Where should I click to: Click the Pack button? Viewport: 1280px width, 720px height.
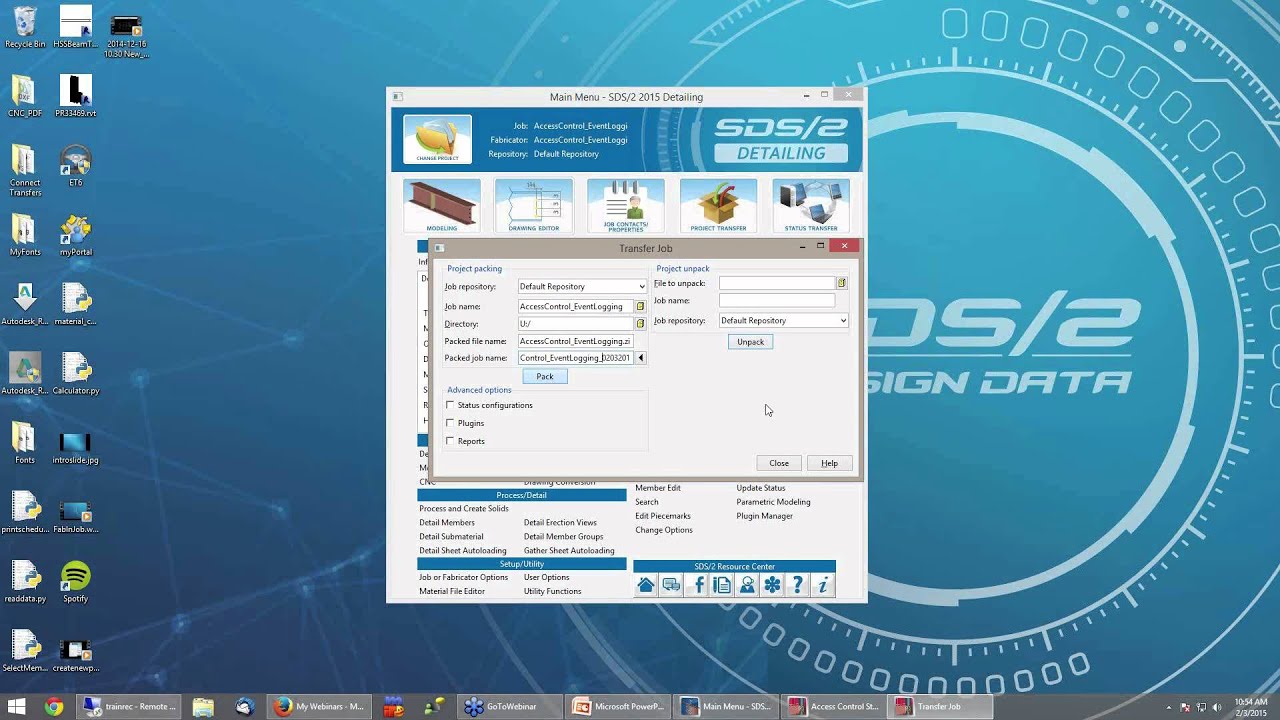pyautogui.click(x=545, y=376)
